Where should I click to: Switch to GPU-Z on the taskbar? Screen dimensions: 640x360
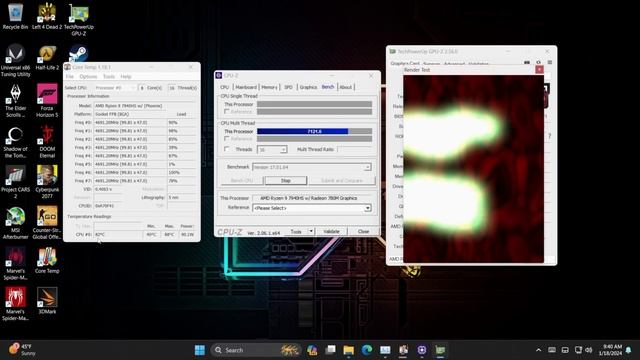point(440,350)
